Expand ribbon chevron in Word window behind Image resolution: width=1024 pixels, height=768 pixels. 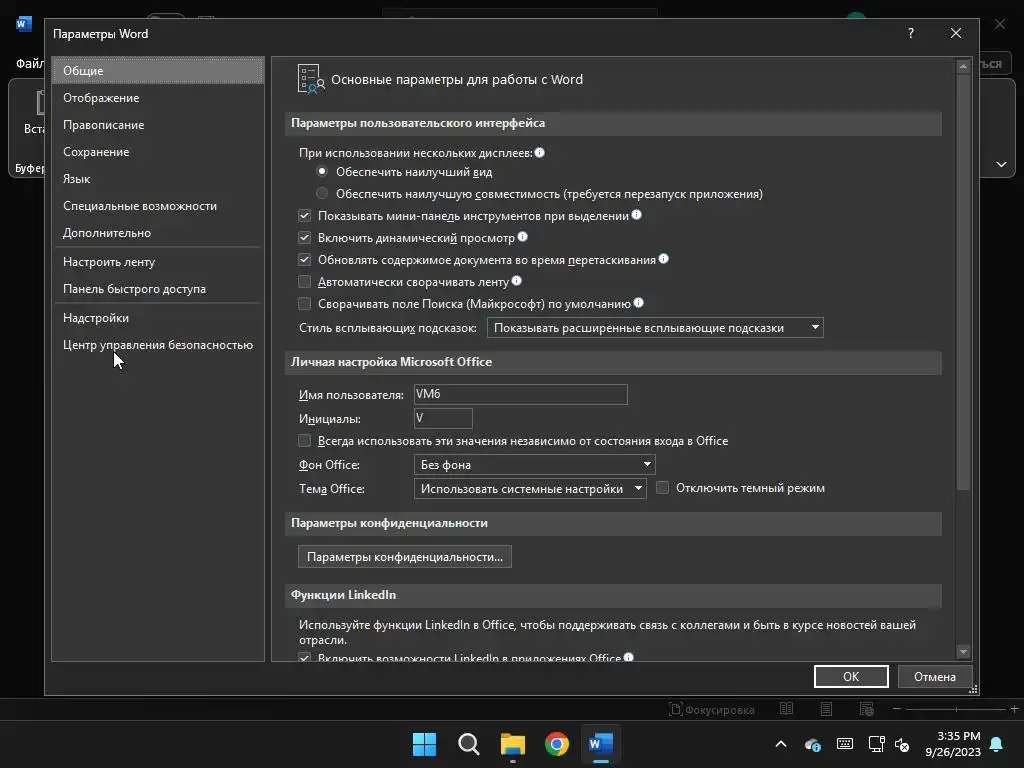pyautogui.click(x=1001, y=165)
